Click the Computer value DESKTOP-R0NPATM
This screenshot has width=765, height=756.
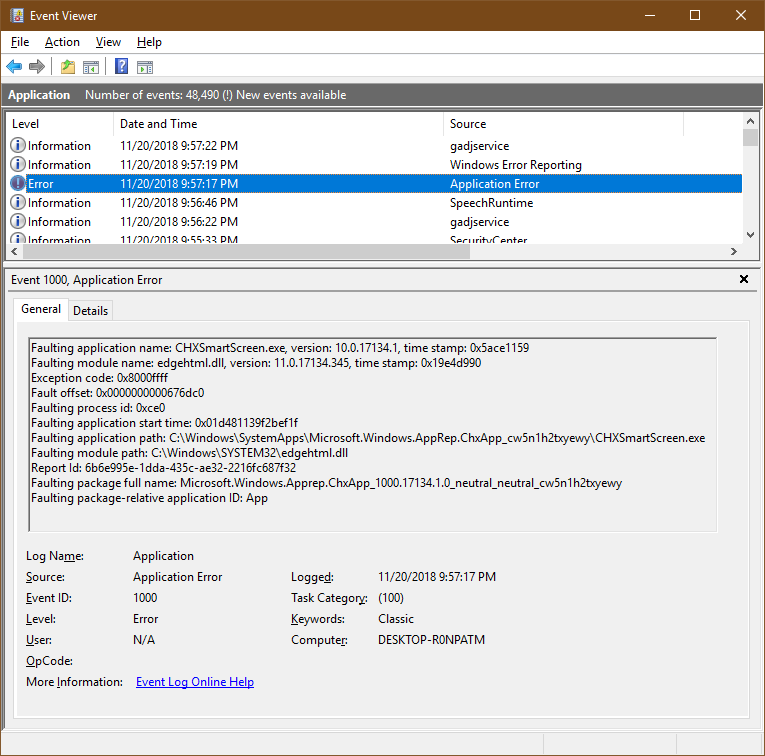coord(431,640)
